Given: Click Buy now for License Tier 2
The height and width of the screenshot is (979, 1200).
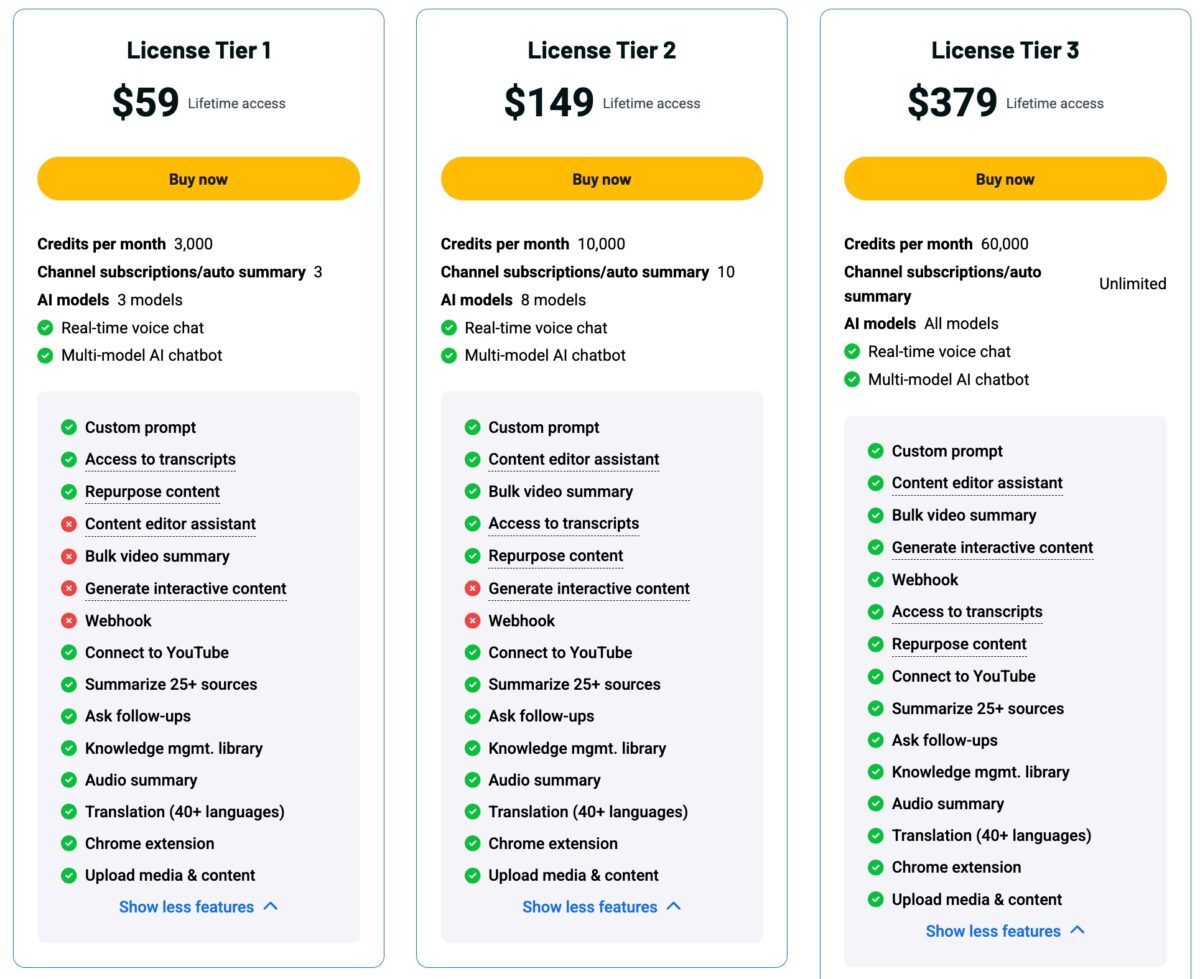Looking at the screenshot, I should (601, 179).
